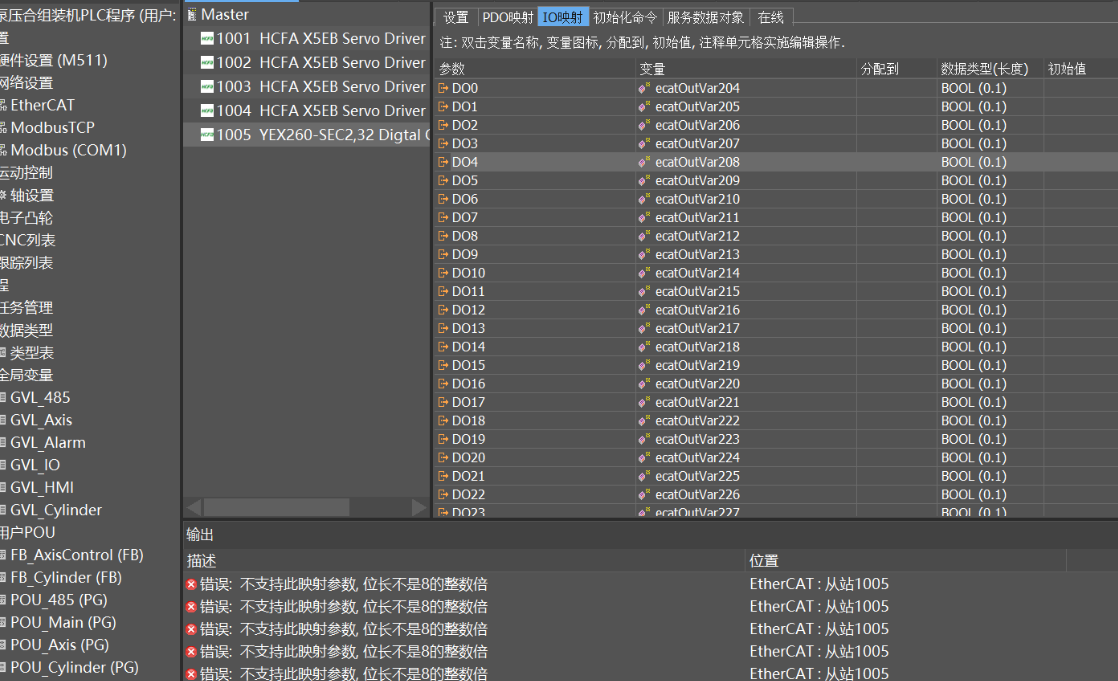Click the ModbusTCP icon in sidebar
Viewport: 1118px width, 681px height.
click(x=3, y=128)
